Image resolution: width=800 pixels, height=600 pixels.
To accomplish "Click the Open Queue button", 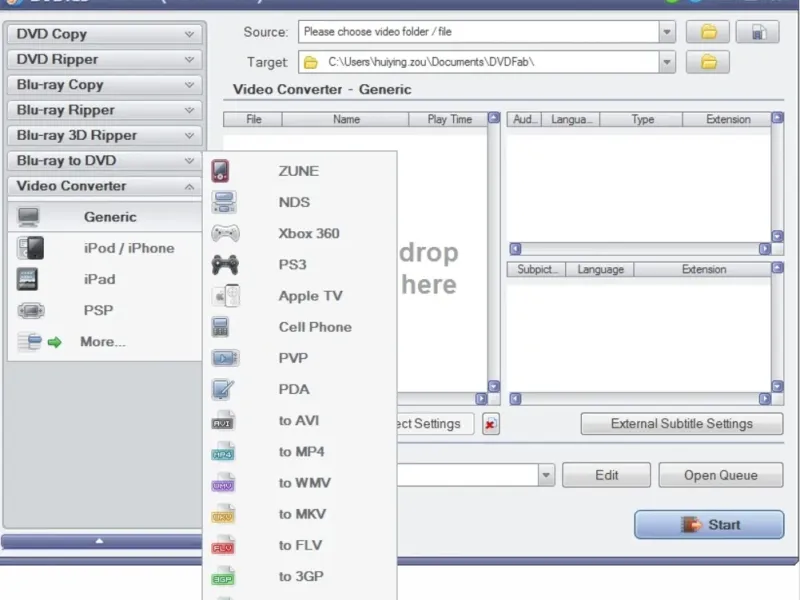I will pos(720,475).
